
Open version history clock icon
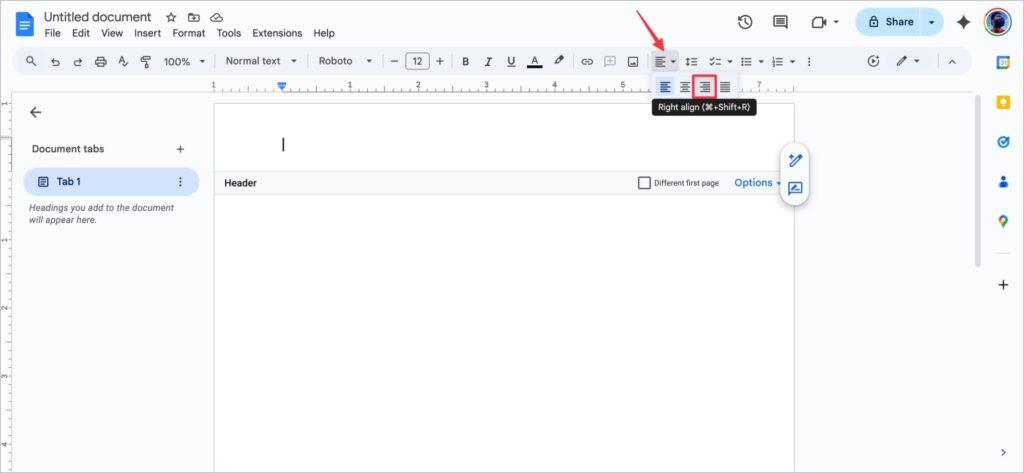click(x=744, y=22)
